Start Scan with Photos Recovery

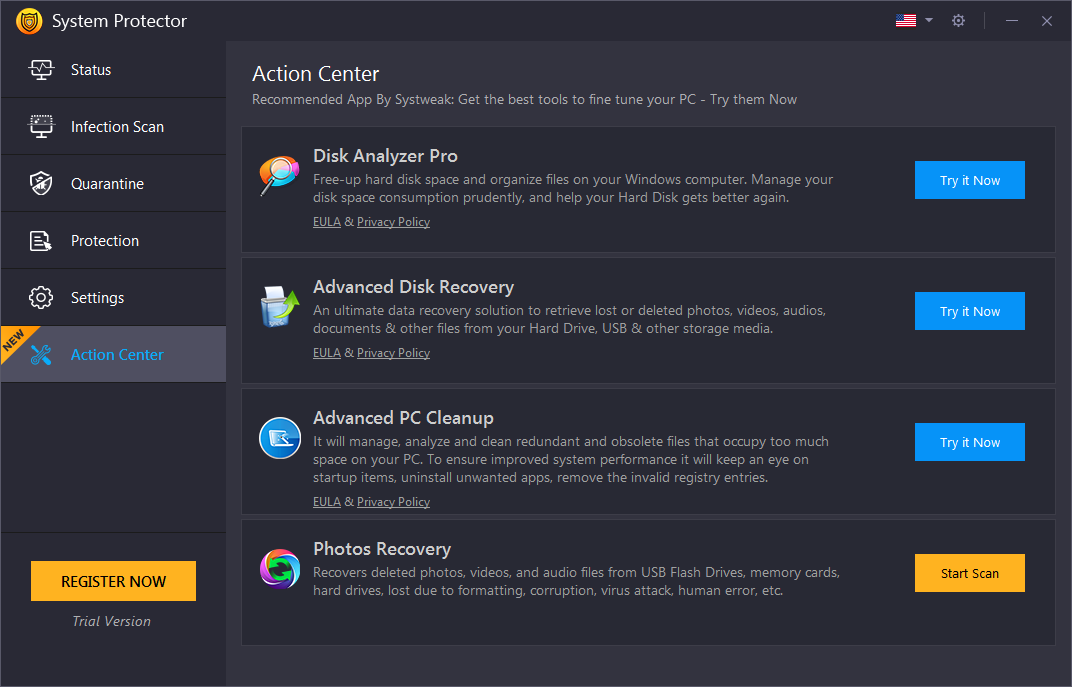(969, 573)
